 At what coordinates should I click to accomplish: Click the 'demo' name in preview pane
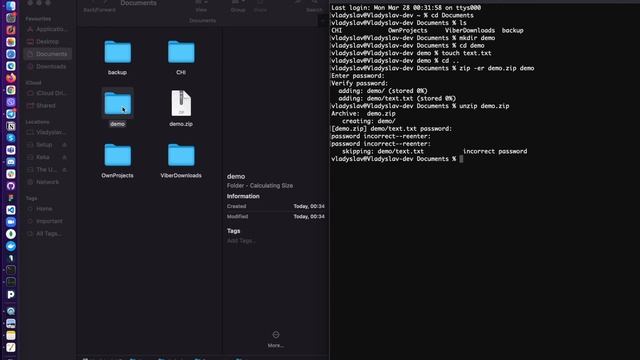click(236, 176)
